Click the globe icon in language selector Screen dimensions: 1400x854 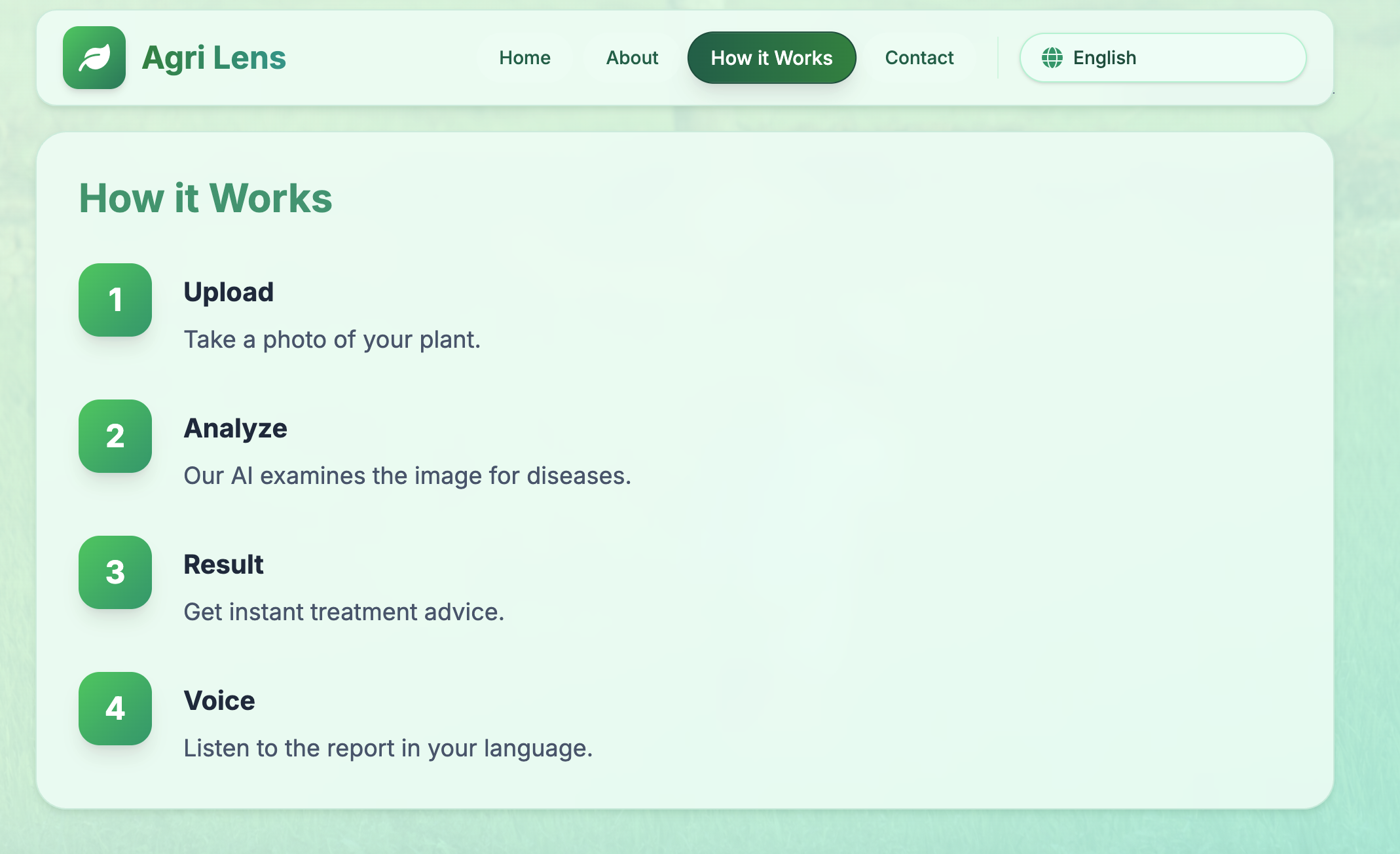click(1052, 58)
